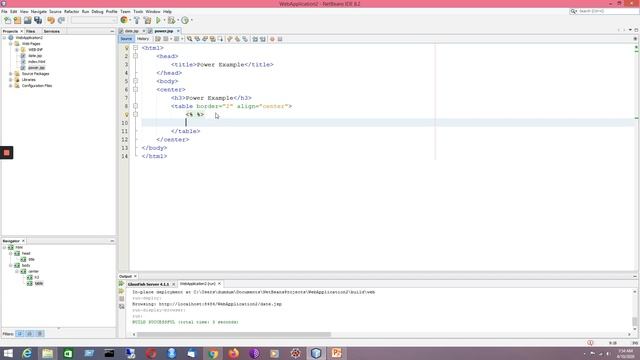Click the New File toolbar icon
Image resolution: width=640 pixels, height=360 pixels.
7,20
